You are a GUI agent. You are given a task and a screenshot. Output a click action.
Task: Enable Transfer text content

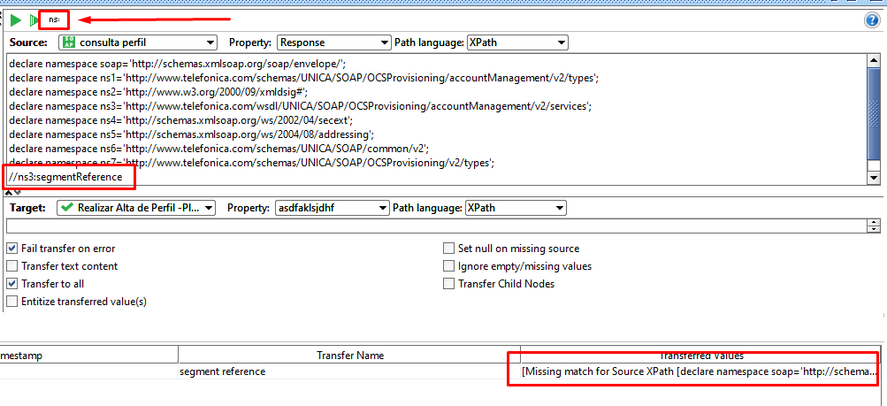[12, 266]
